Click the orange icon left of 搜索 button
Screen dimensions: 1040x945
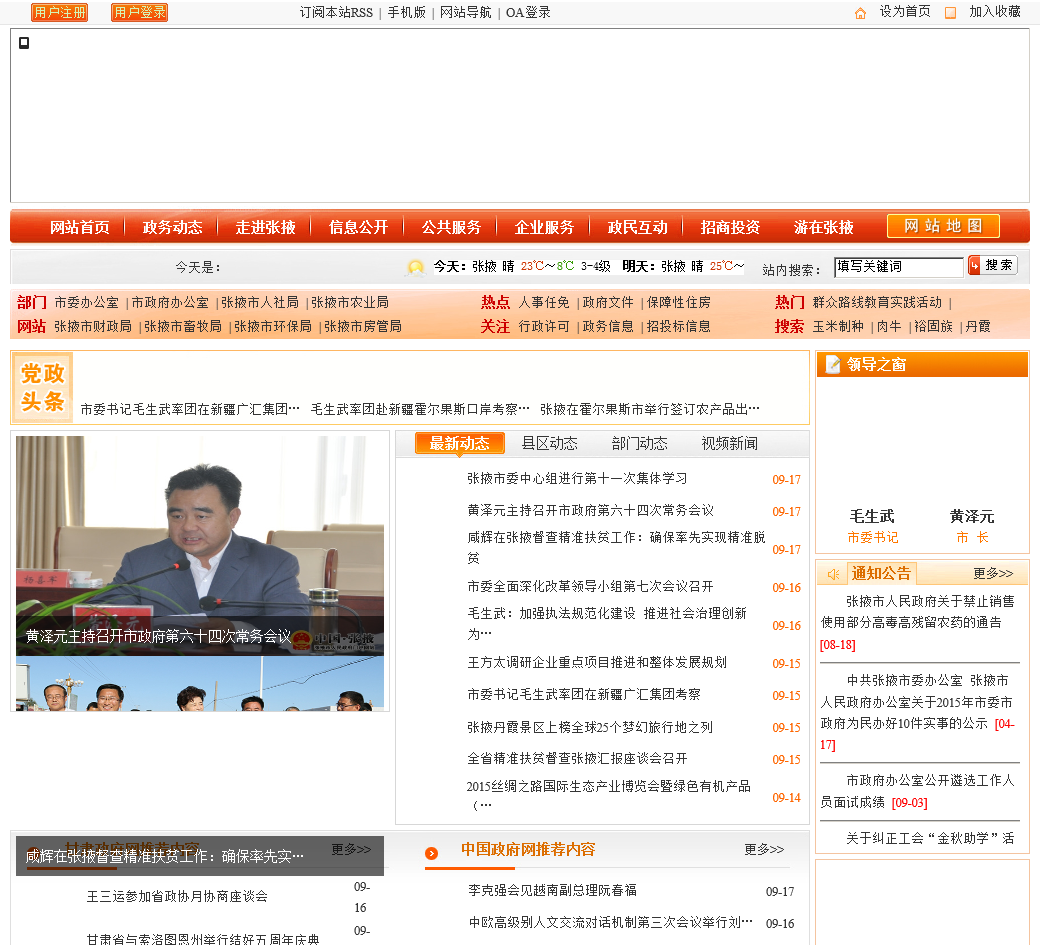coord(974,265)
